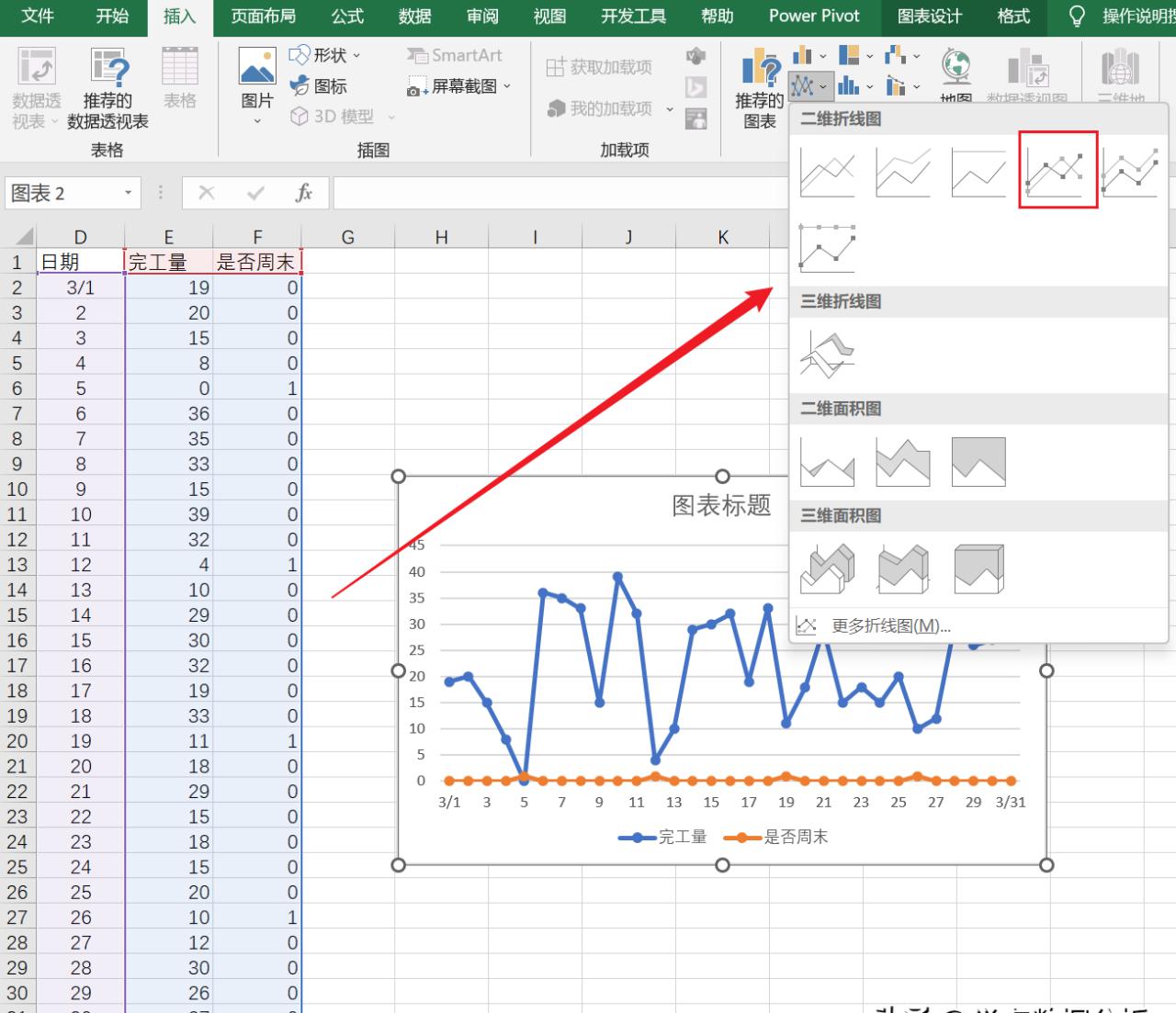Click the get add-ins (获取加载项) button

[x=599, y=67]
